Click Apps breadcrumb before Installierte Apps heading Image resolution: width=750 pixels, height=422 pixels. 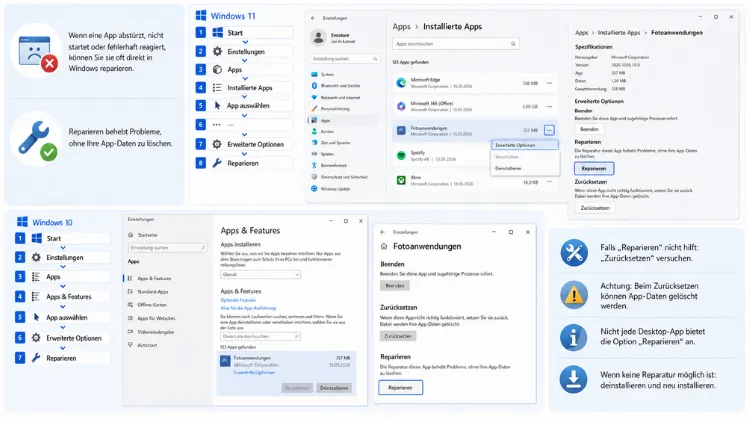tap(401, 27)
